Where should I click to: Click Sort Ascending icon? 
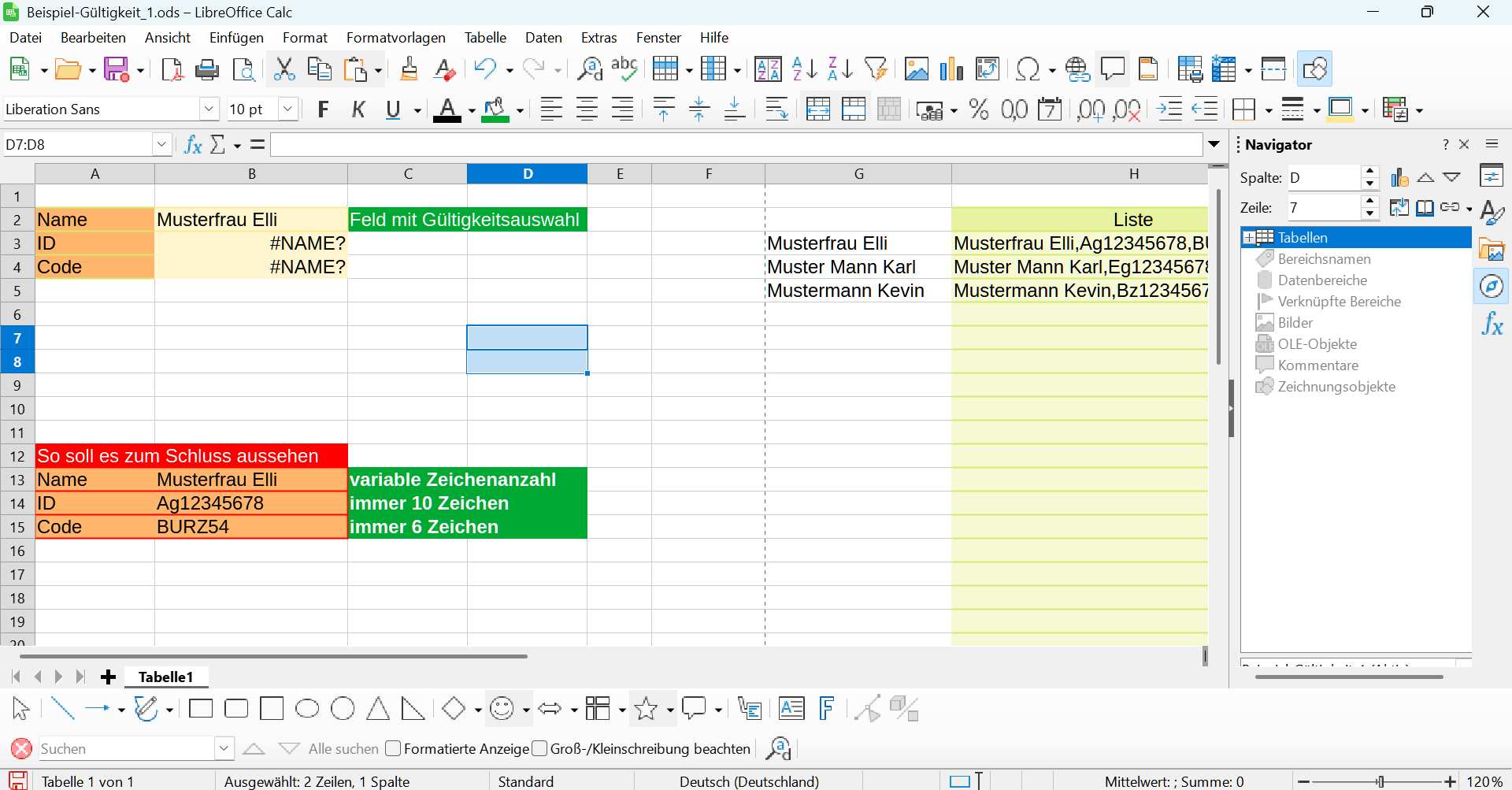pos(804,69)
